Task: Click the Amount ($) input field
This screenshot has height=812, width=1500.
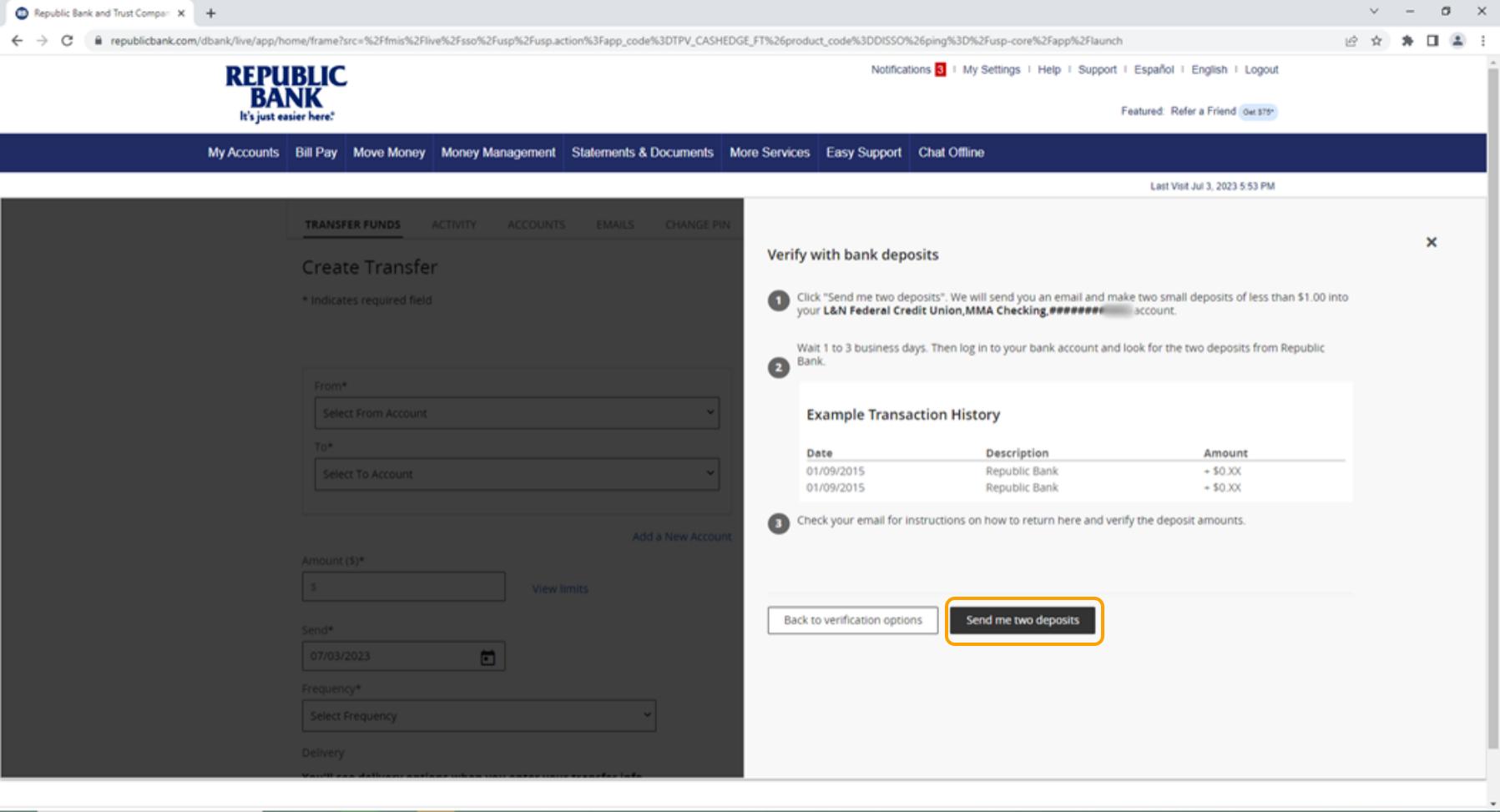Action: point(404,587)
